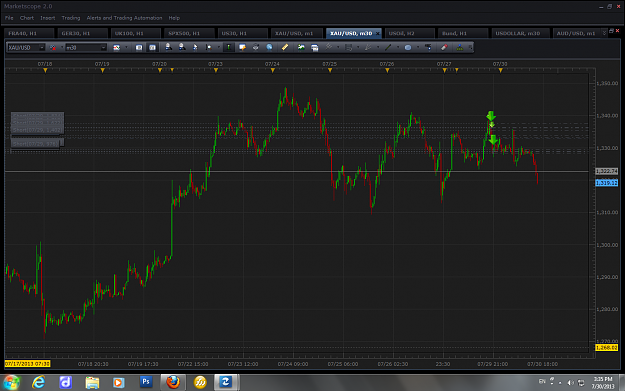Open the Trading menu

tap(71, 18)
